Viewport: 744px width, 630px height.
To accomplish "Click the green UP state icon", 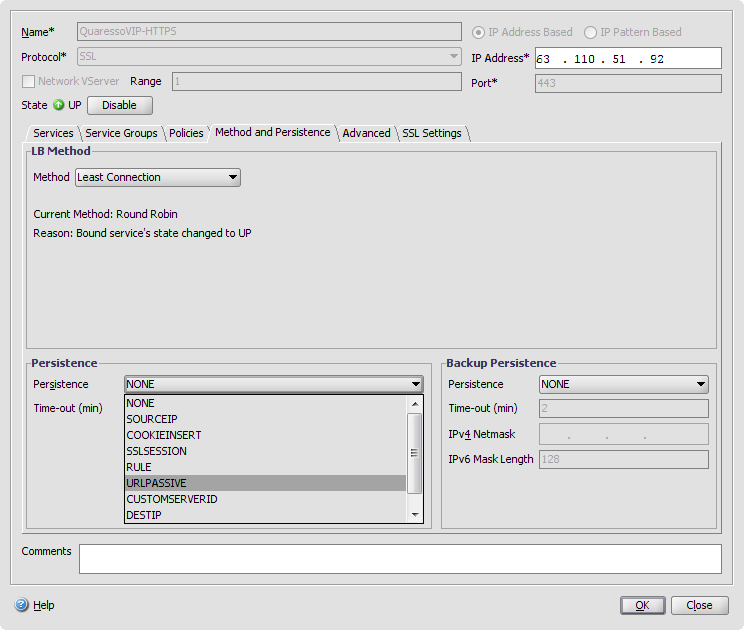I will 59,105.
